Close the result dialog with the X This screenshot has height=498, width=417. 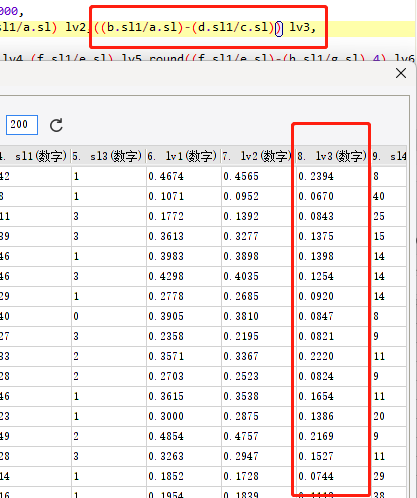click(401, 73)
